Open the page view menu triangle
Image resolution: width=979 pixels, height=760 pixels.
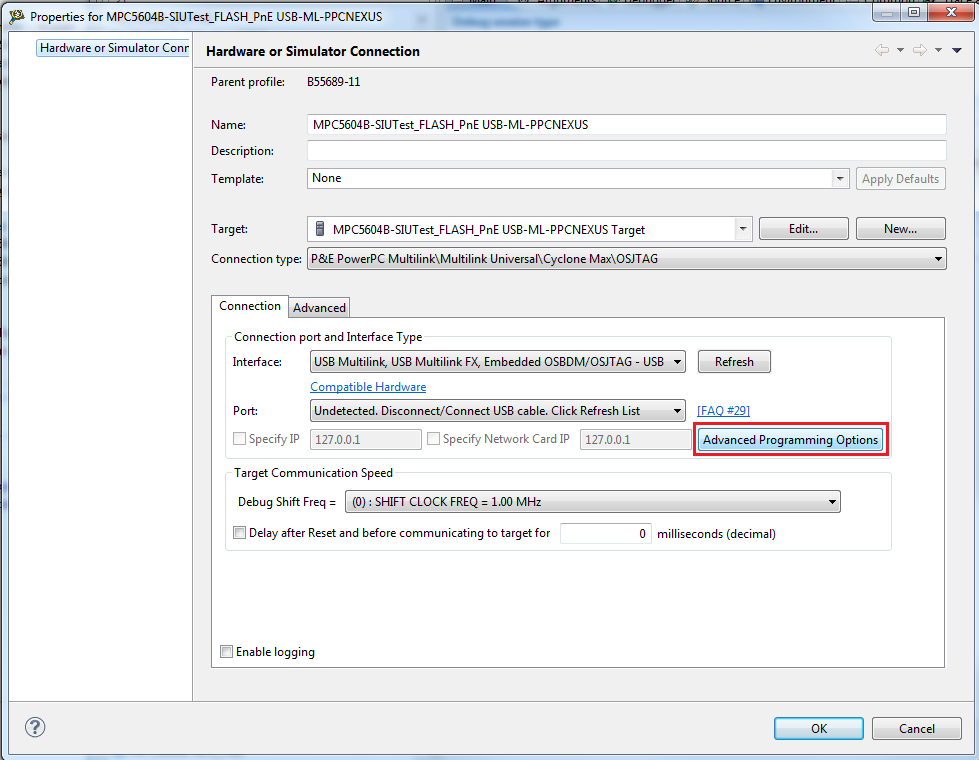tap(957, 50)
